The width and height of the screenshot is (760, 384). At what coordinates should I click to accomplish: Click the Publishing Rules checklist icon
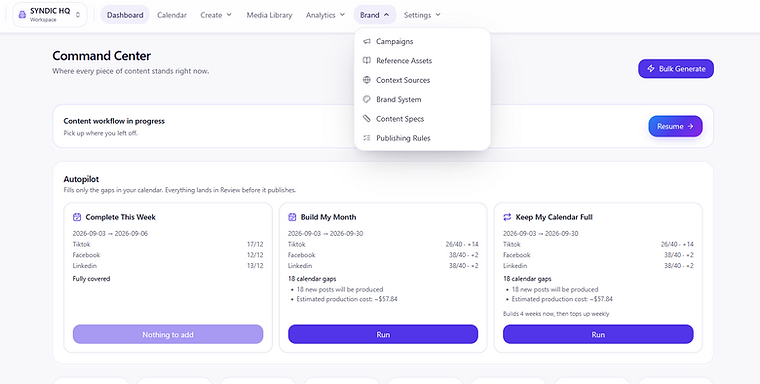coord(367,138)
